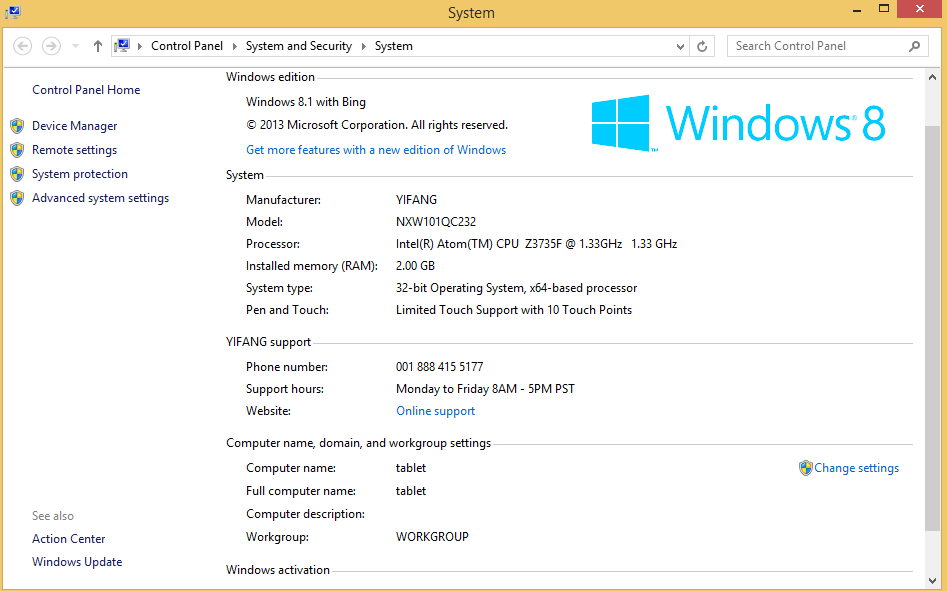Open Remote settings

click(x=74, y=150)
